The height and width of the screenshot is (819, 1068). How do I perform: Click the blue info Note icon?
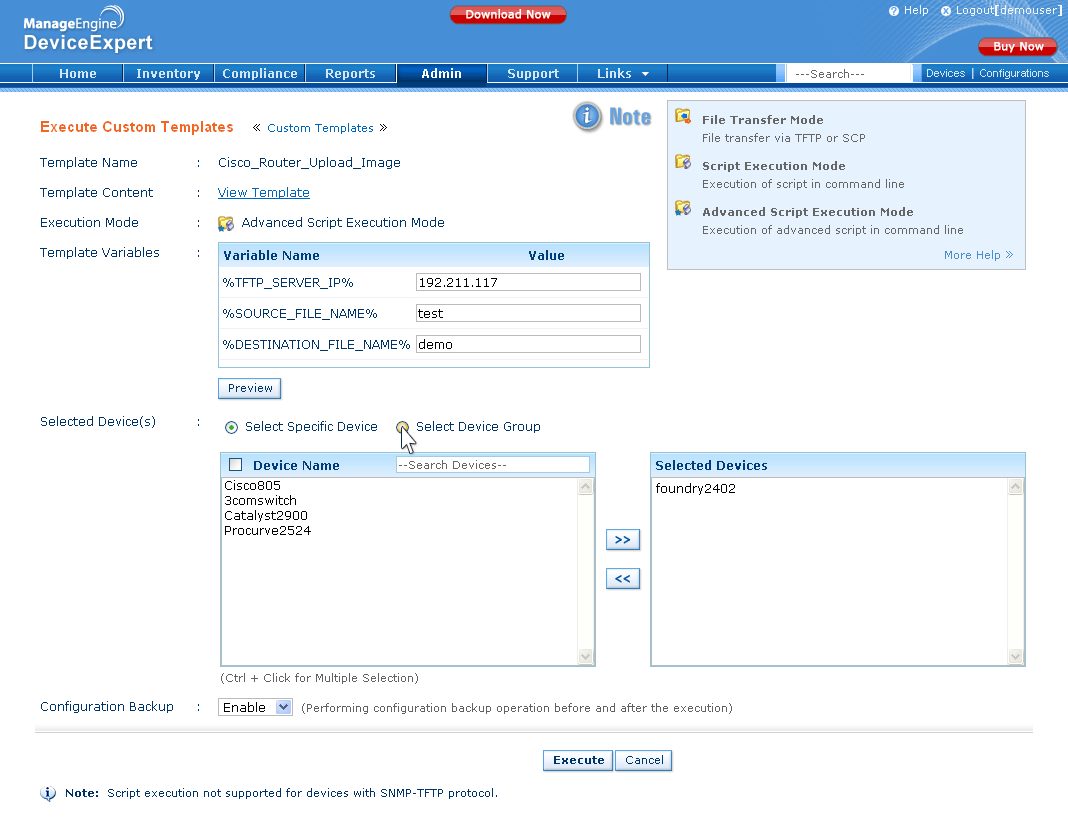click(588, 117)
